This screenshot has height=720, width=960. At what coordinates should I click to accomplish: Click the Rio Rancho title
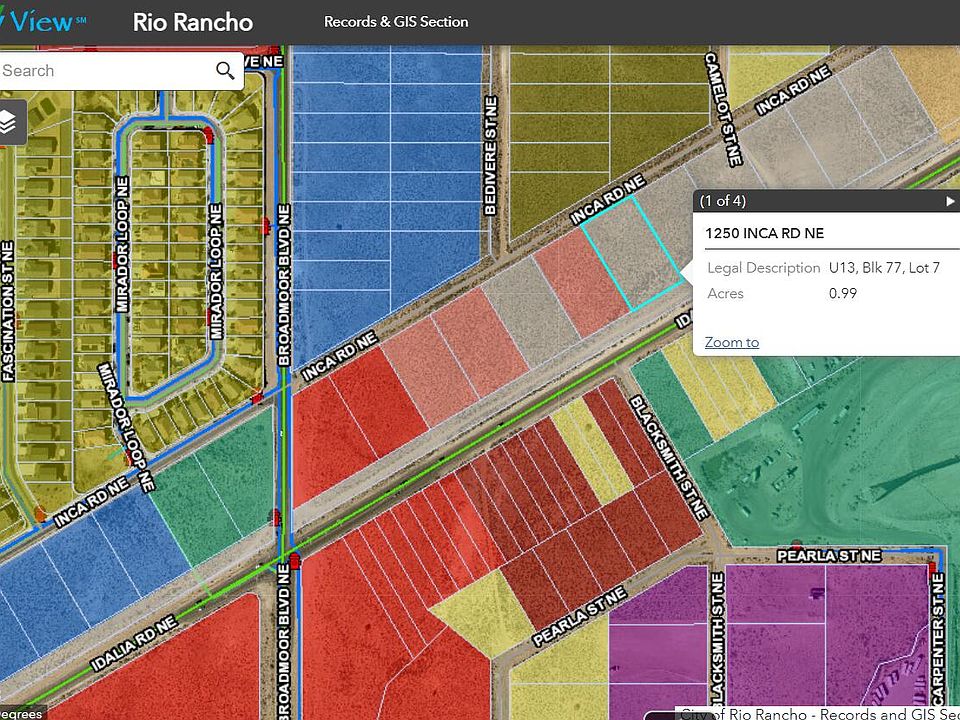tap(193, 22)
